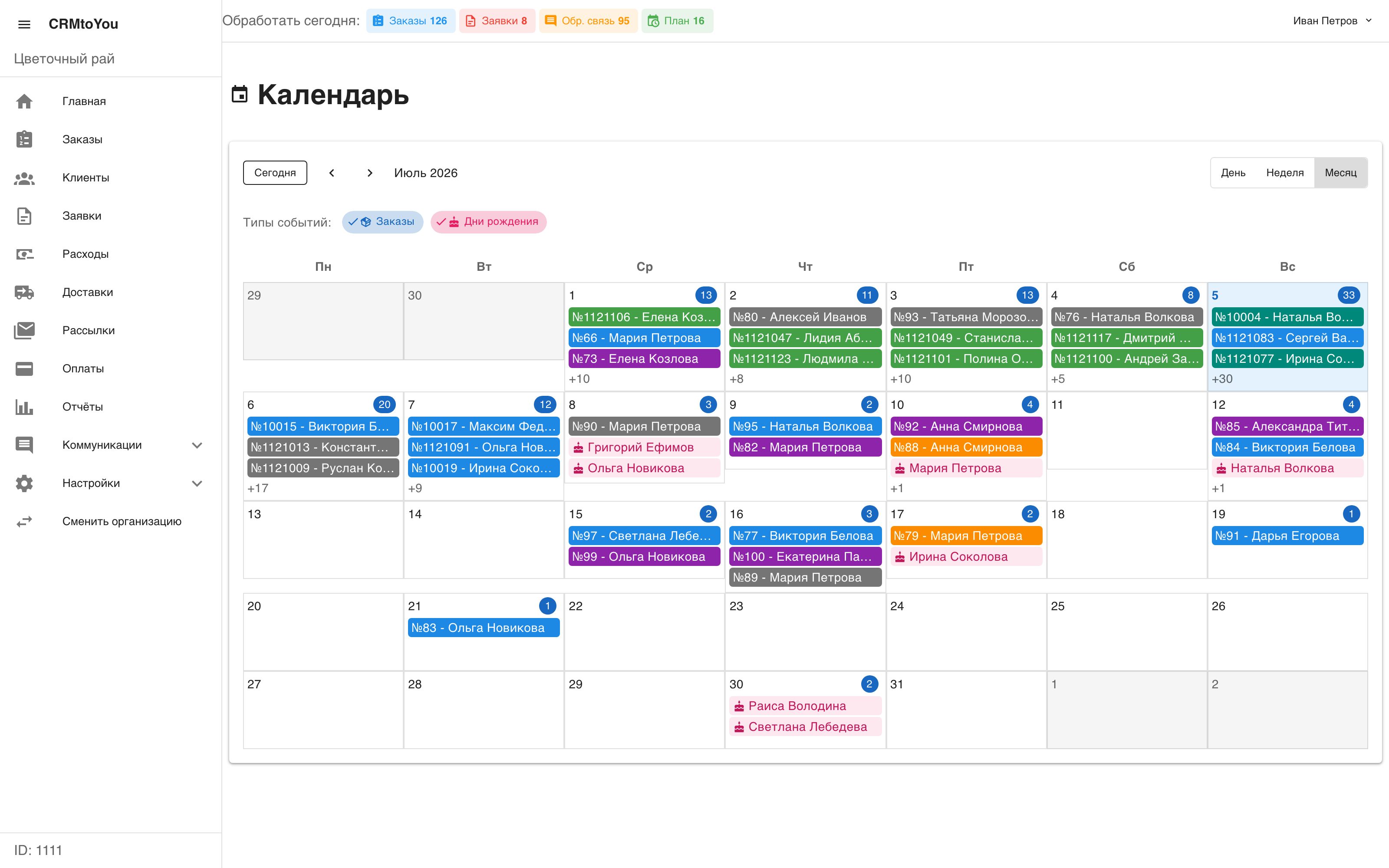
Task: Click the Сегодня button
Action: click(275, 173)
